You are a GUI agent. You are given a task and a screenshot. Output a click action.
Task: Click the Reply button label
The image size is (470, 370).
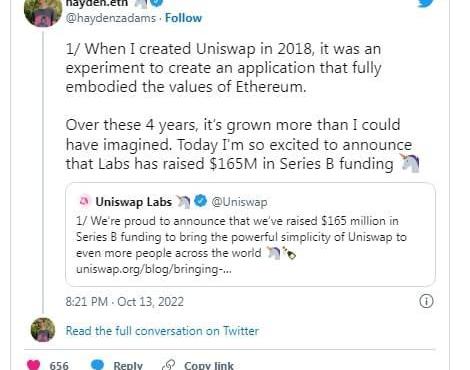pos(128,366)
